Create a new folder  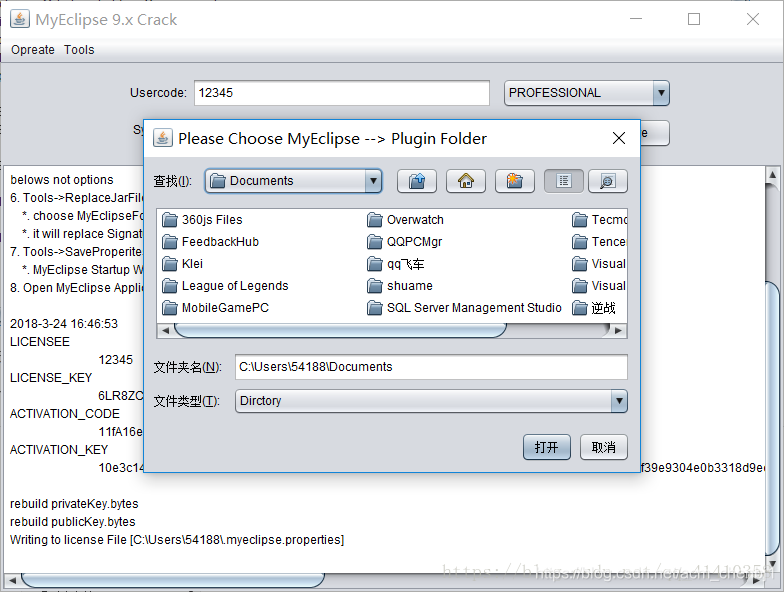tap(514, 180)
